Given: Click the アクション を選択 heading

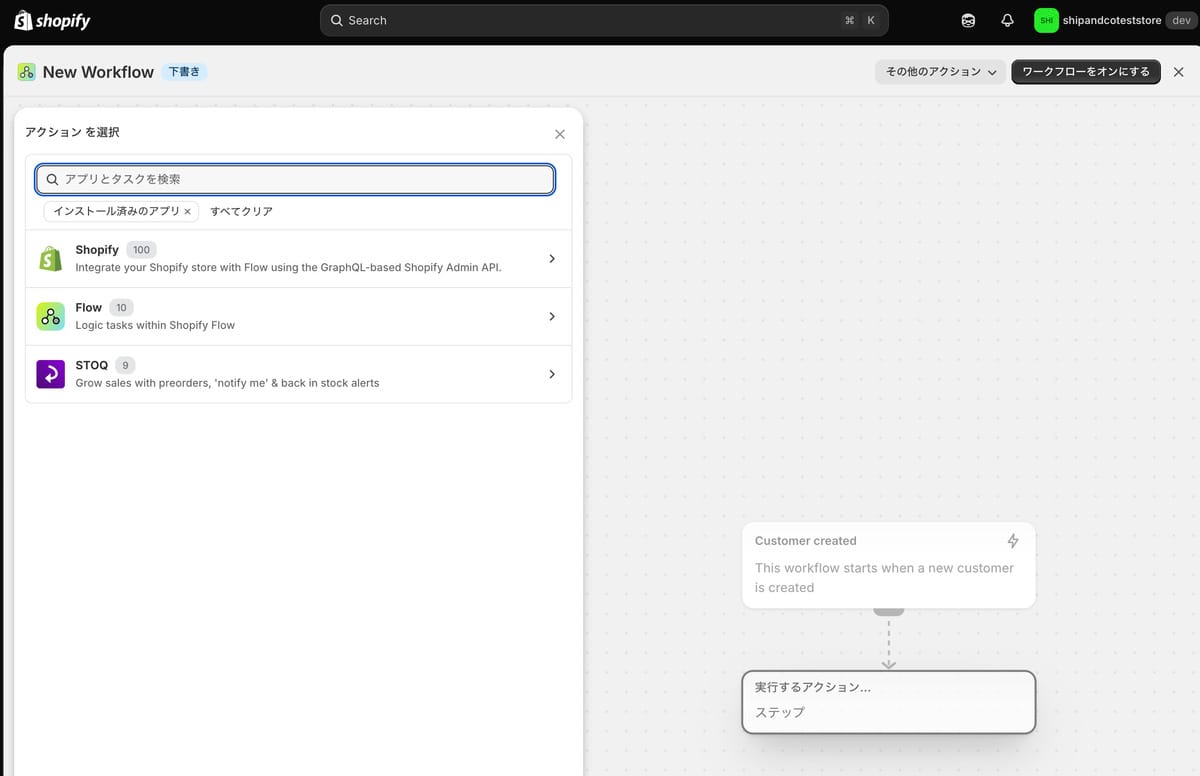Looking at the screenshot, I should (72, 132).
